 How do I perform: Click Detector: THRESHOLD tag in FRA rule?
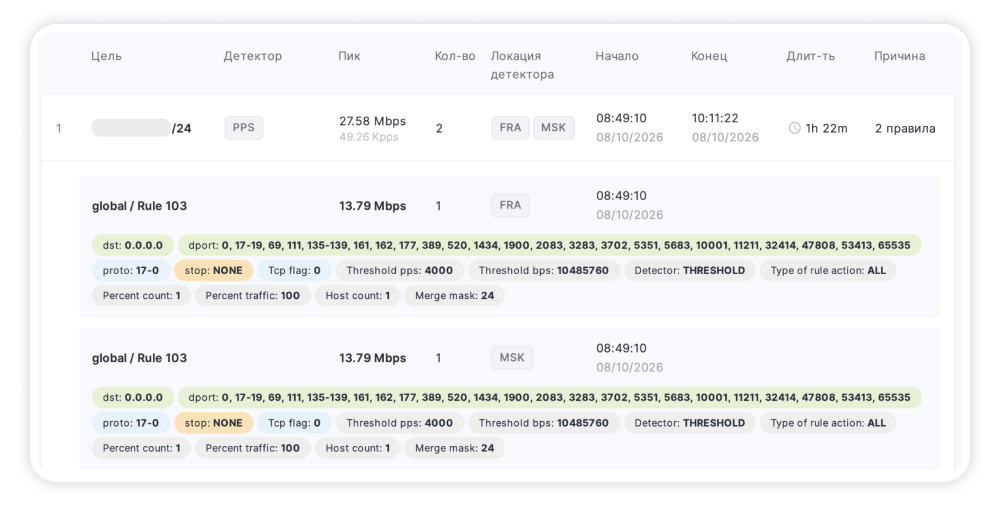coord(689,270)
